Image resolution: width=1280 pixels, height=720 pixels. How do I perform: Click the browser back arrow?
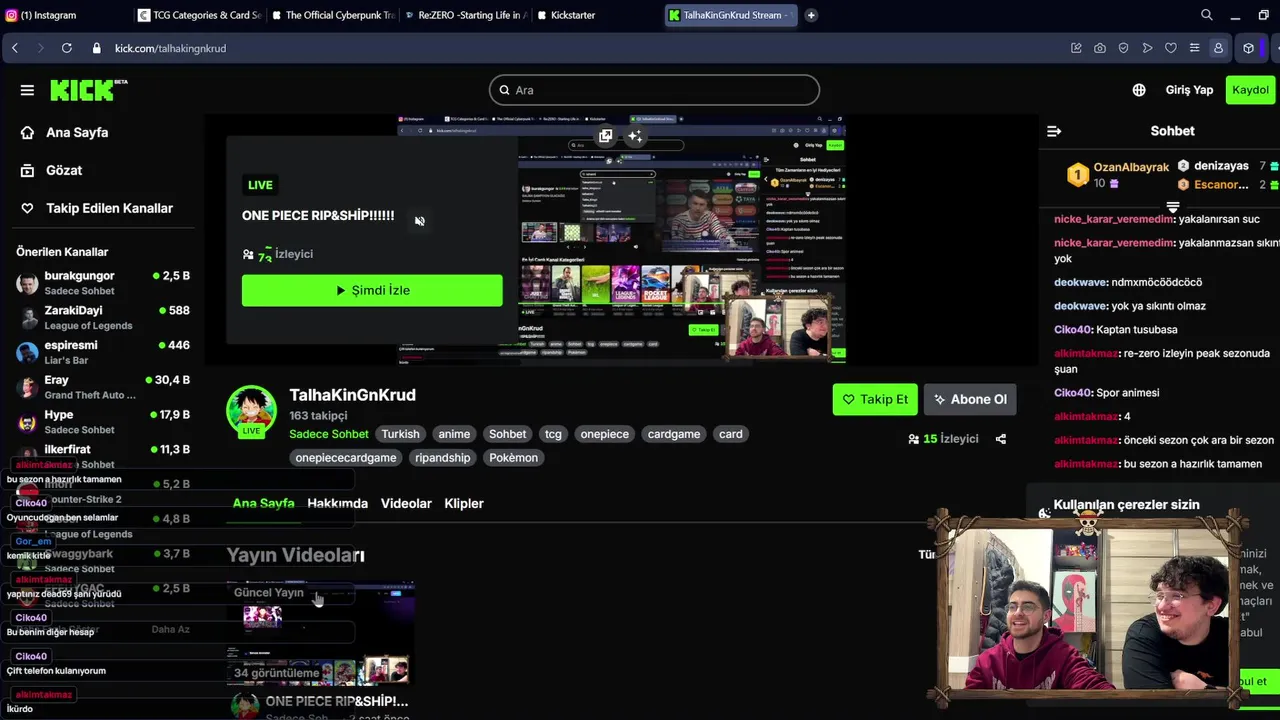click(15, 48)
